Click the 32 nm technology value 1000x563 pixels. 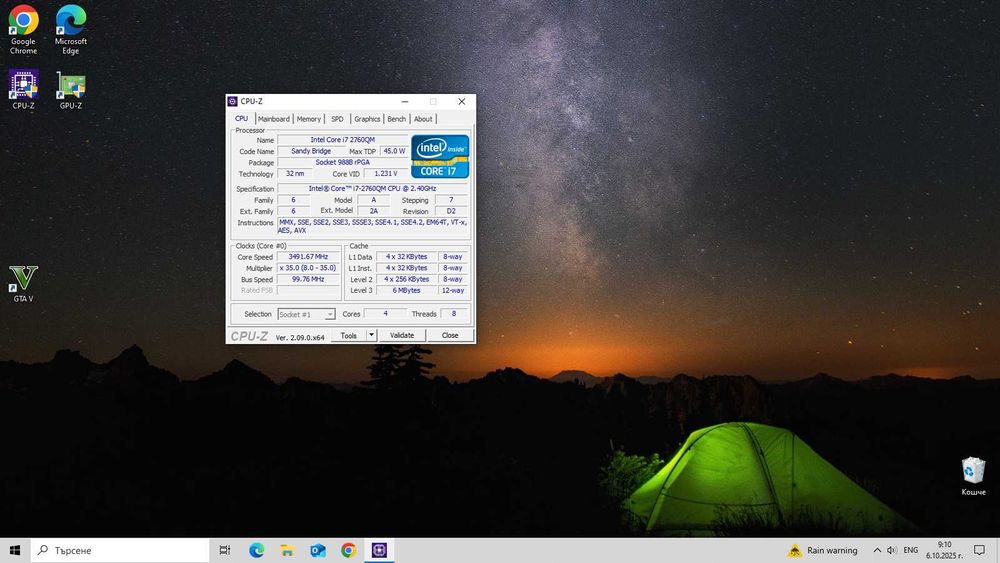coord(295,173)
